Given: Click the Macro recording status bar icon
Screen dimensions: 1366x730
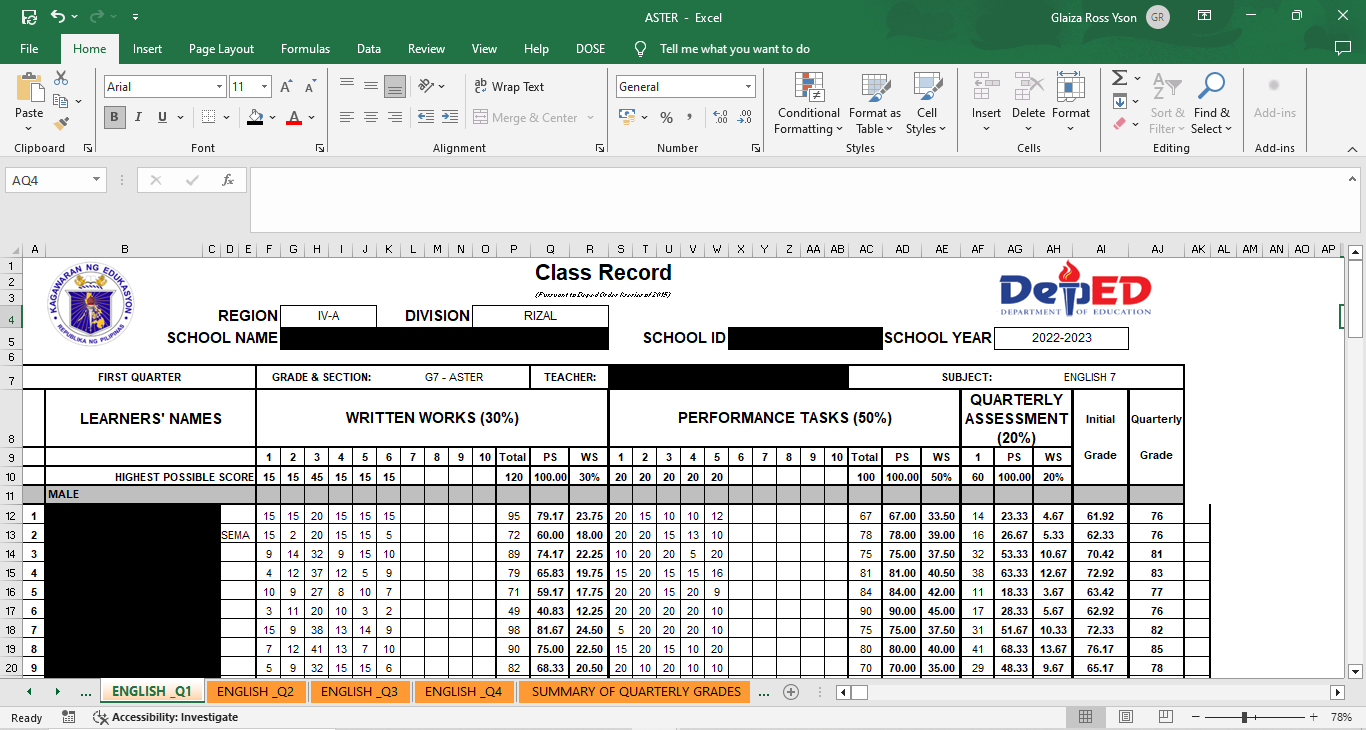Looking at the screenshot, I should click(68, 717).
